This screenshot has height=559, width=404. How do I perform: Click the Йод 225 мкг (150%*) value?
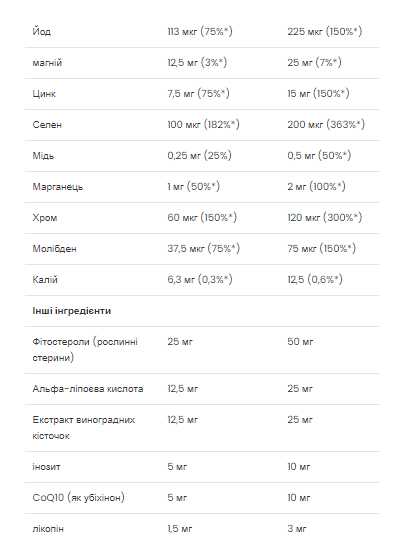pyautogui.click(x=324, y=31)
